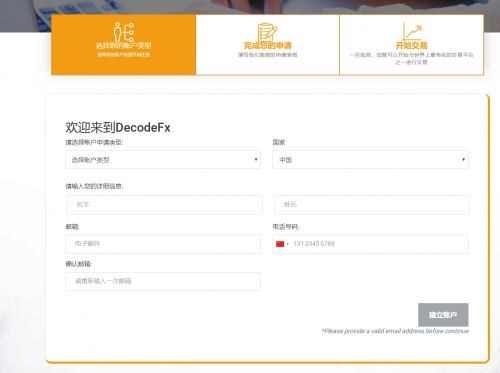Click the 姓氏 last name input field
This screenshot has height=373, width=500.
(x=372, y=205)
